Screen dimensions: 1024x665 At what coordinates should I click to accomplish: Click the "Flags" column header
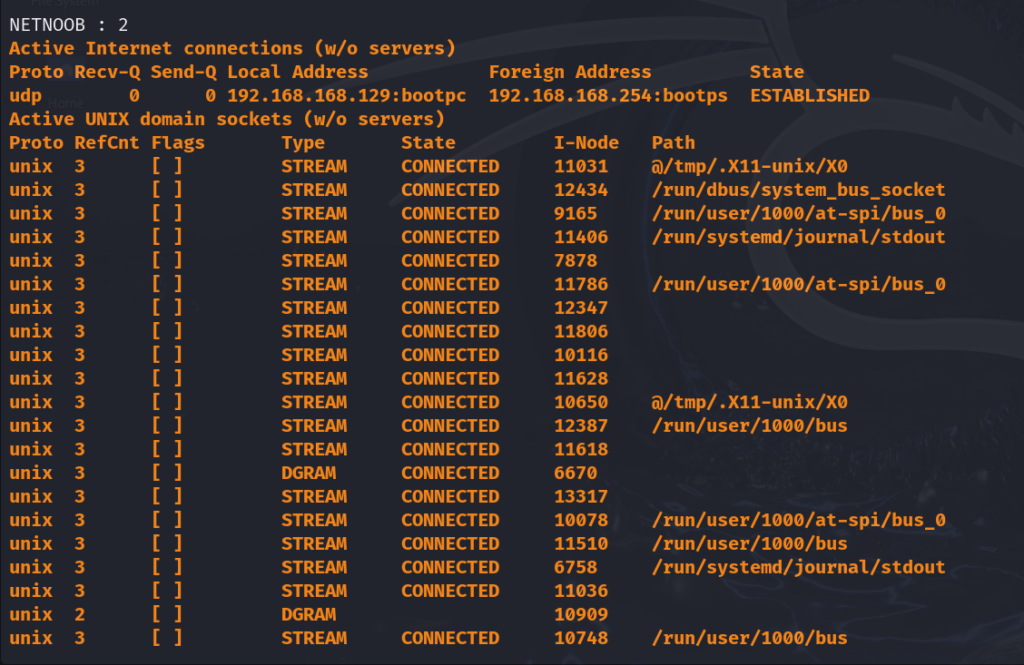click(x=178, y=143)
